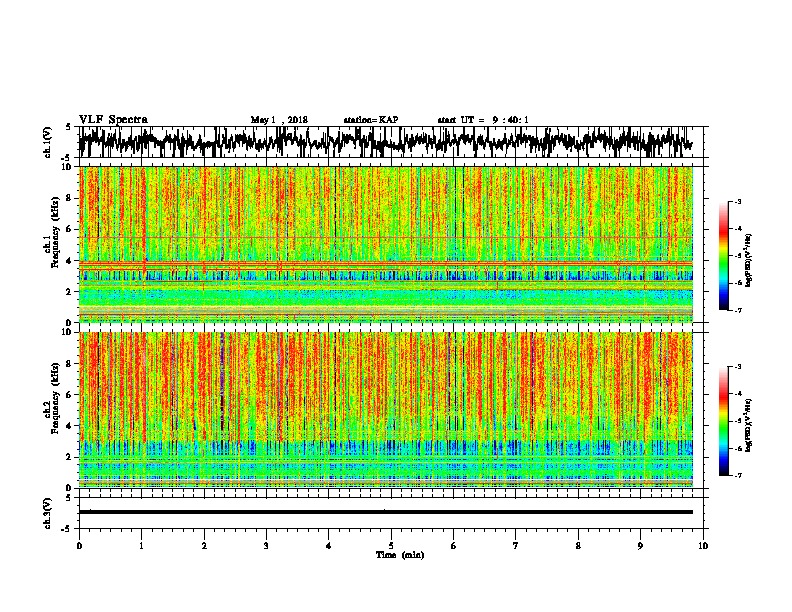Screen dimensions: 792x612
Task: Click the 'ch.3(V)' axis label
Action: pyautogui.click(x=48, y=513)
